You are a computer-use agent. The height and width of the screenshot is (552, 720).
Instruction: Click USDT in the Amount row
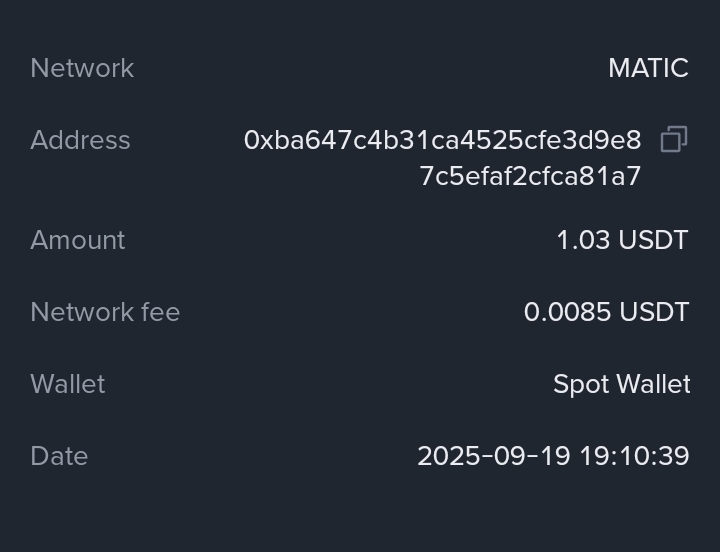[653, 240]
